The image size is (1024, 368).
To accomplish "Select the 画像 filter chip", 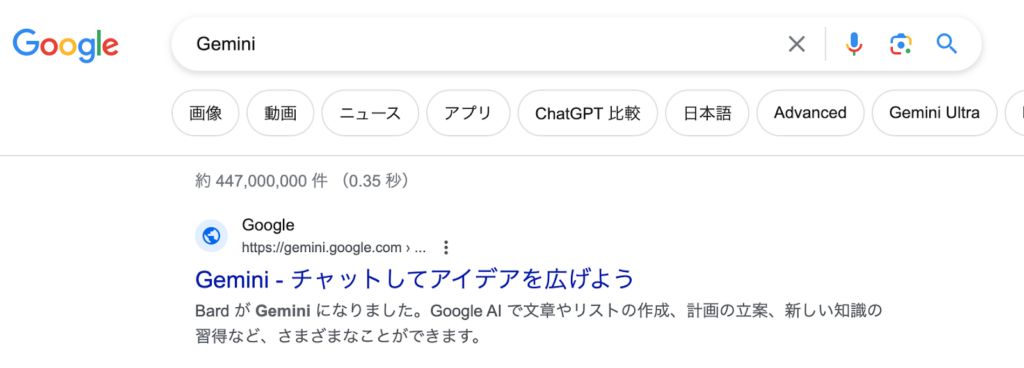I will pyautogui.click(x=206, y=113).
